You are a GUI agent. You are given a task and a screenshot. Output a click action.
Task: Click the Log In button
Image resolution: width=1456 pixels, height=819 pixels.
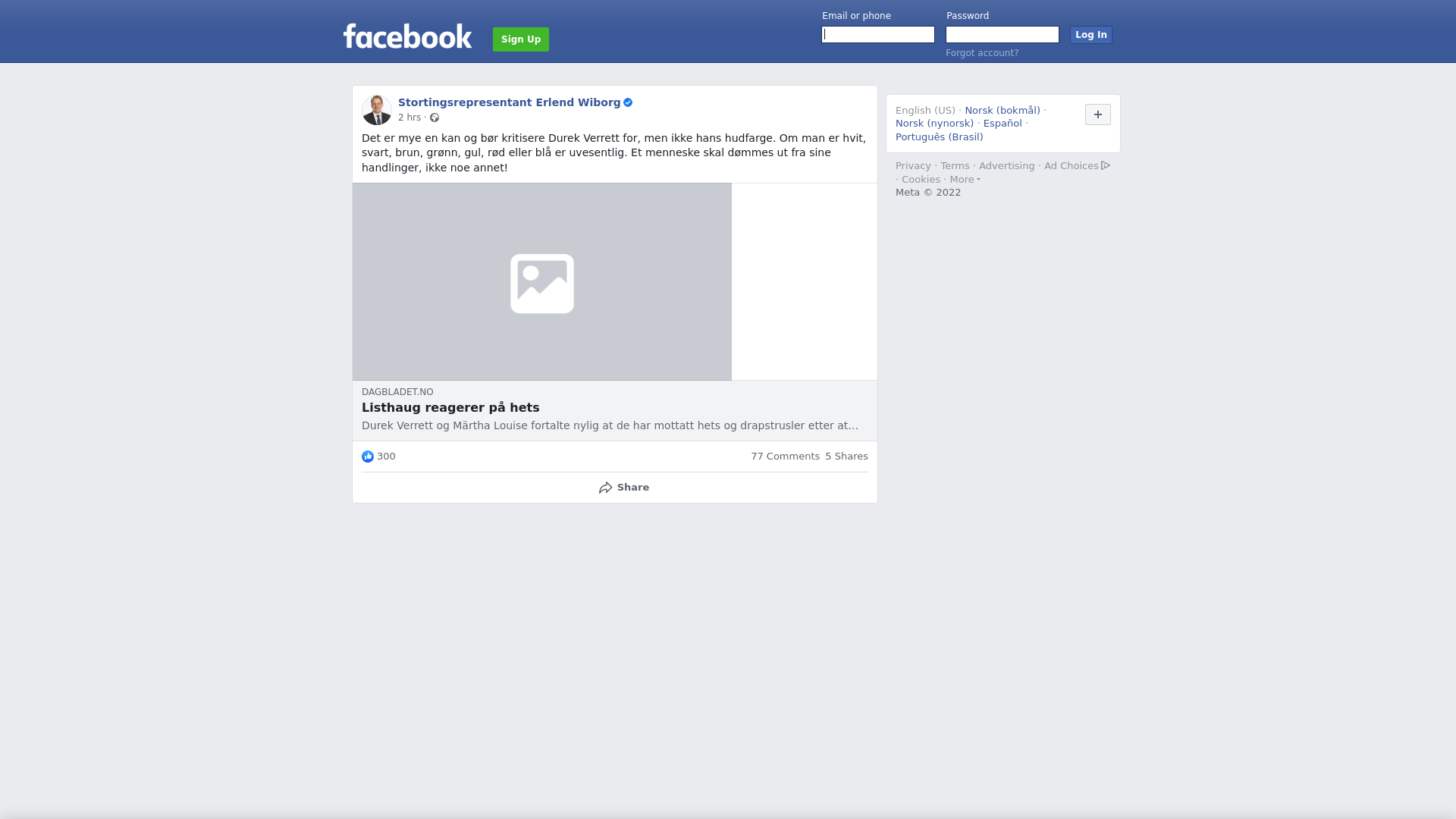1091,35
